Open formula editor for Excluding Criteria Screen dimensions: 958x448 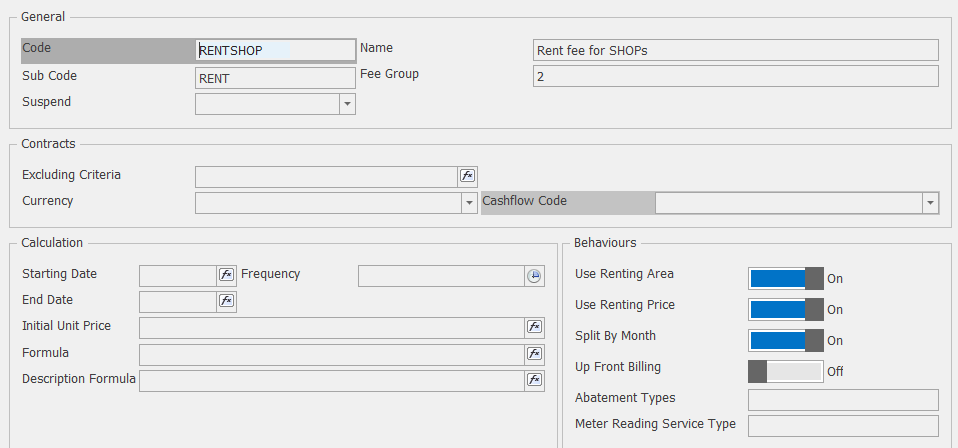click(x=467, y=176)
